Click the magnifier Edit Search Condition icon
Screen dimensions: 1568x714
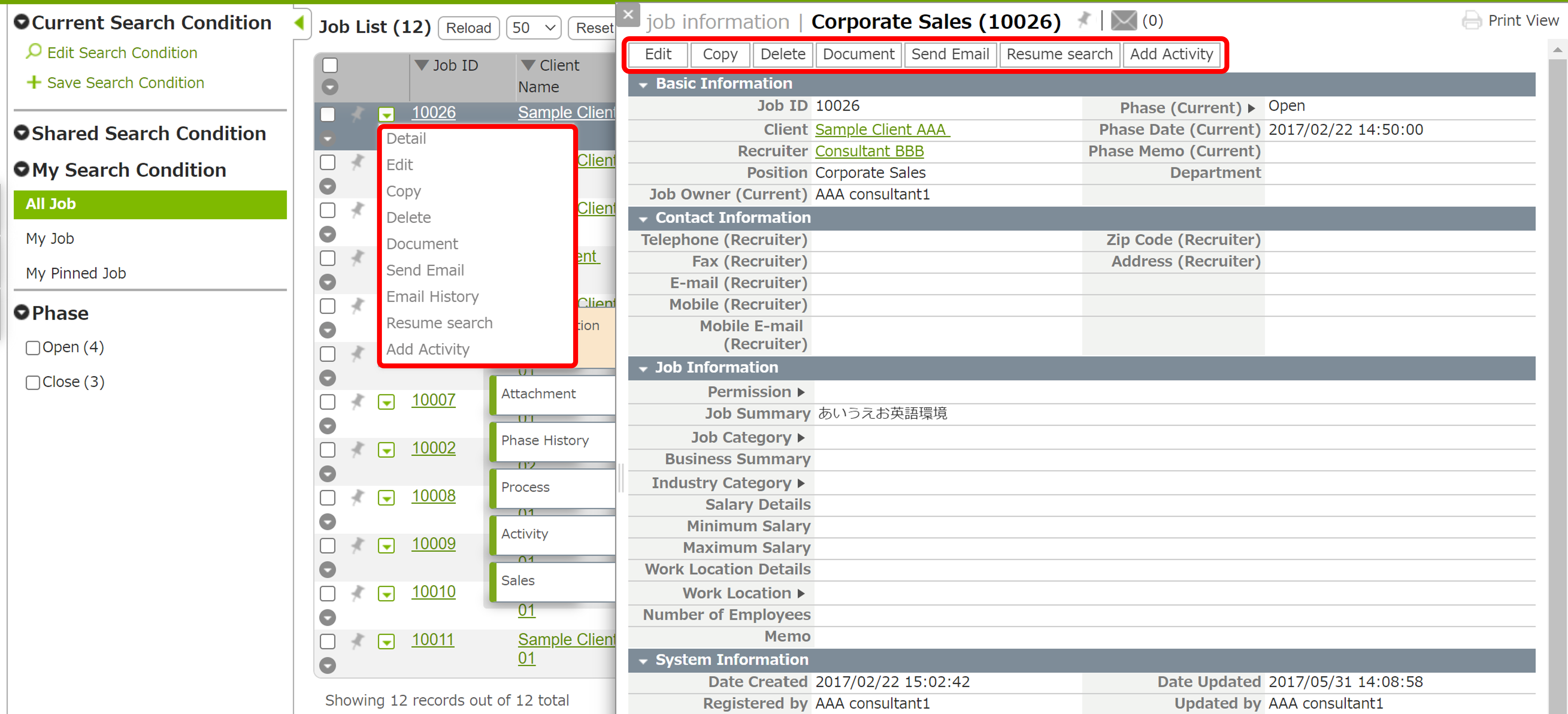(x=34, y=52)
